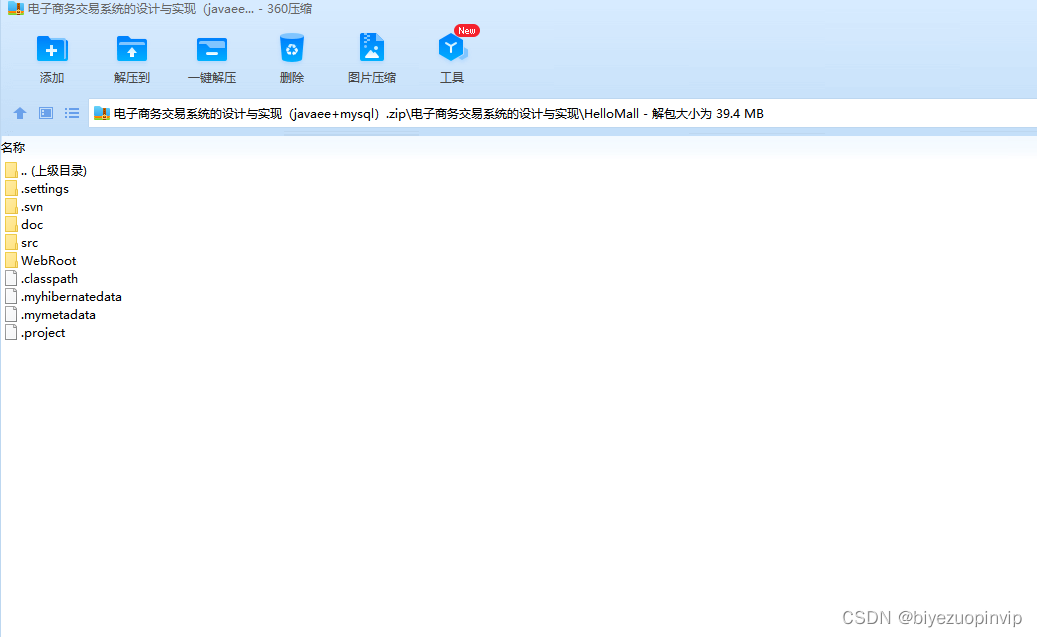1037x637 pixels.
Task: Select the 'doc' folder name
Action: point(32,224)
